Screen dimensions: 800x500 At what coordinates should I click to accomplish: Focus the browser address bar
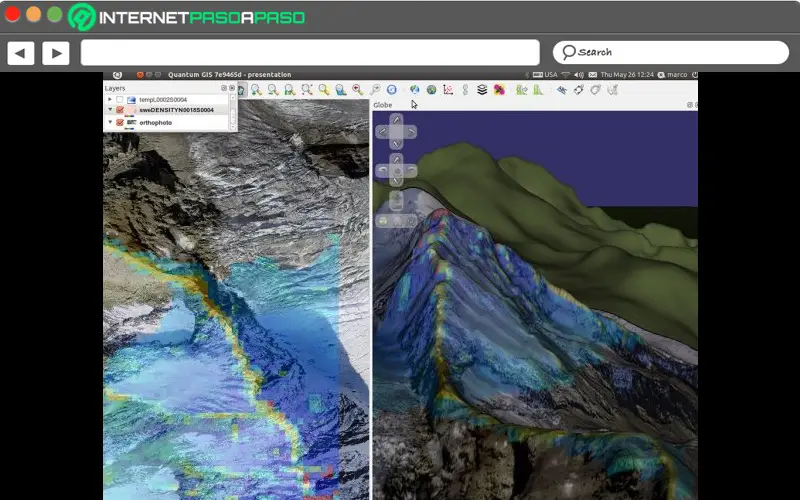point(310,53)
